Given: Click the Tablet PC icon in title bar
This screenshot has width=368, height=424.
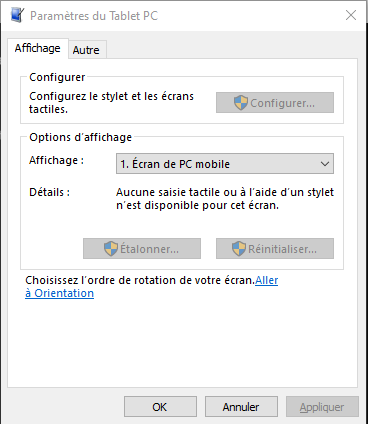Looking at the screenshot, I should pos(17,15).
